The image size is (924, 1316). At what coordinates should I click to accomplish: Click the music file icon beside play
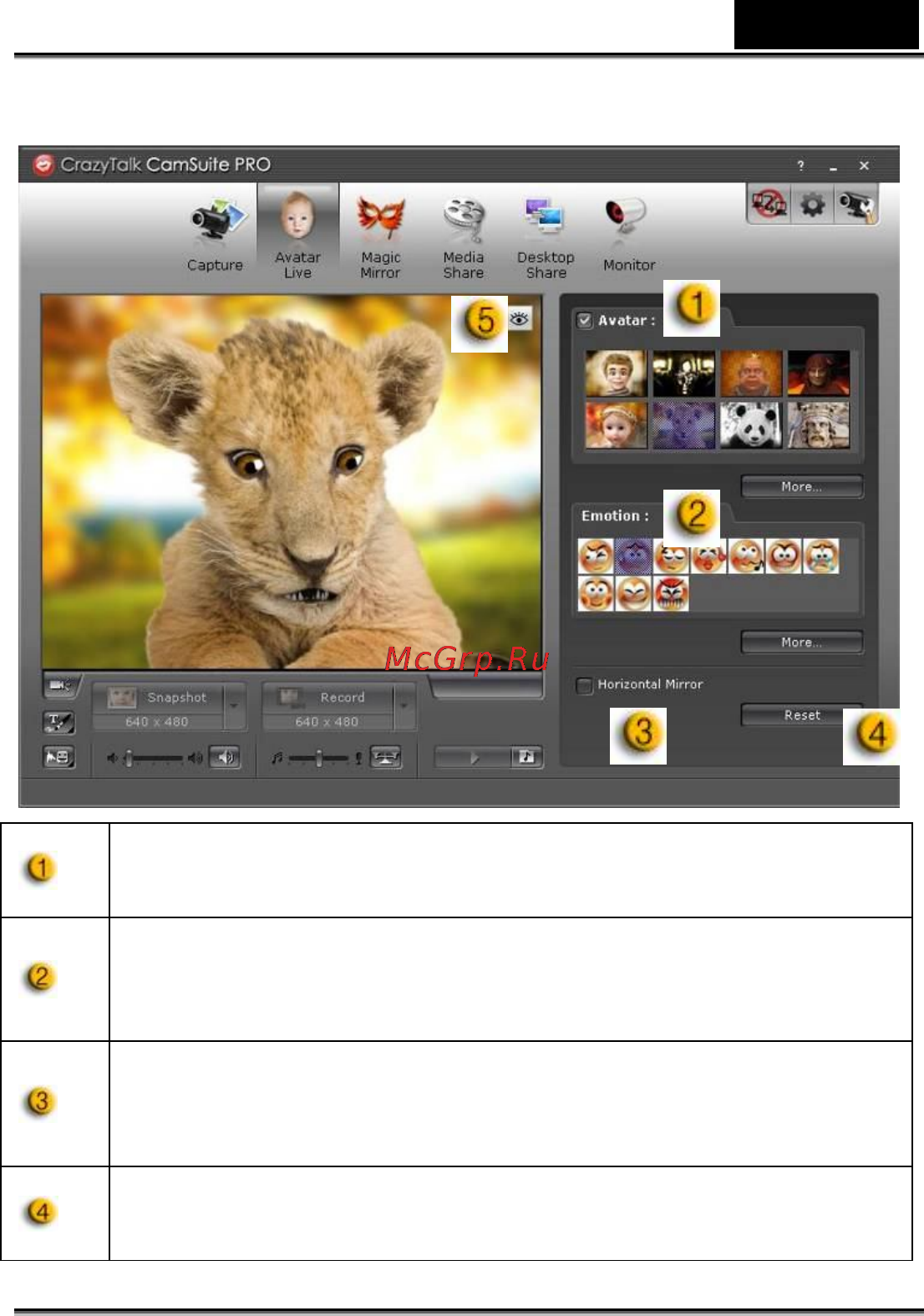(x=527, y=757)
